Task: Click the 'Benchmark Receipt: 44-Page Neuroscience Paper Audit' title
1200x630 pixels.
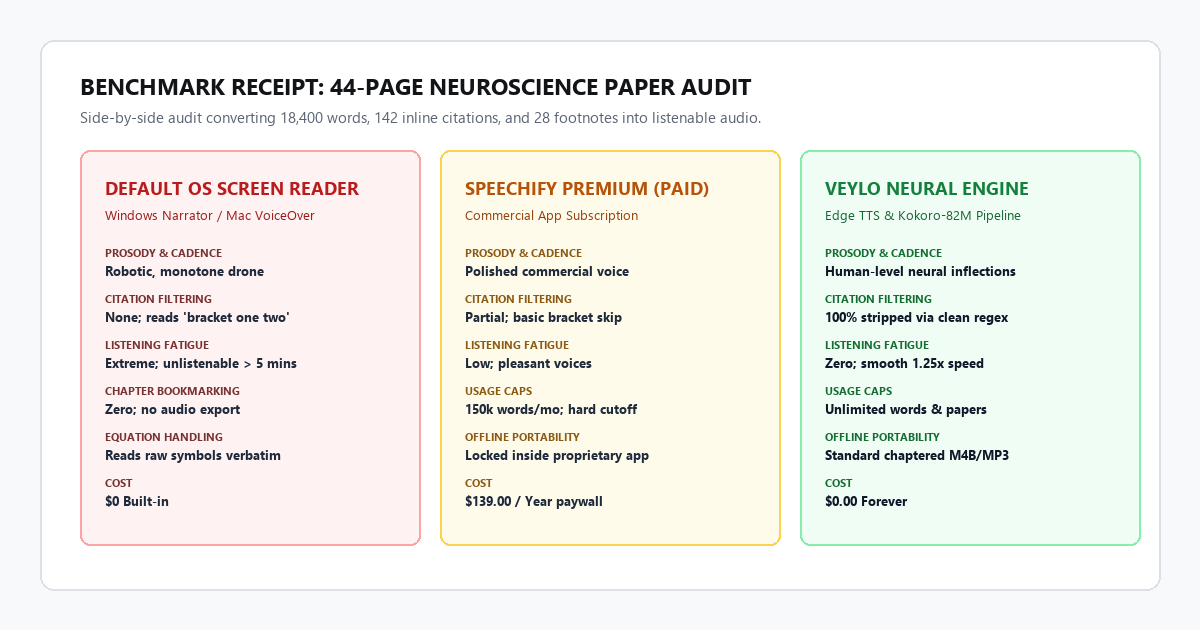Action: coord(415,87)
